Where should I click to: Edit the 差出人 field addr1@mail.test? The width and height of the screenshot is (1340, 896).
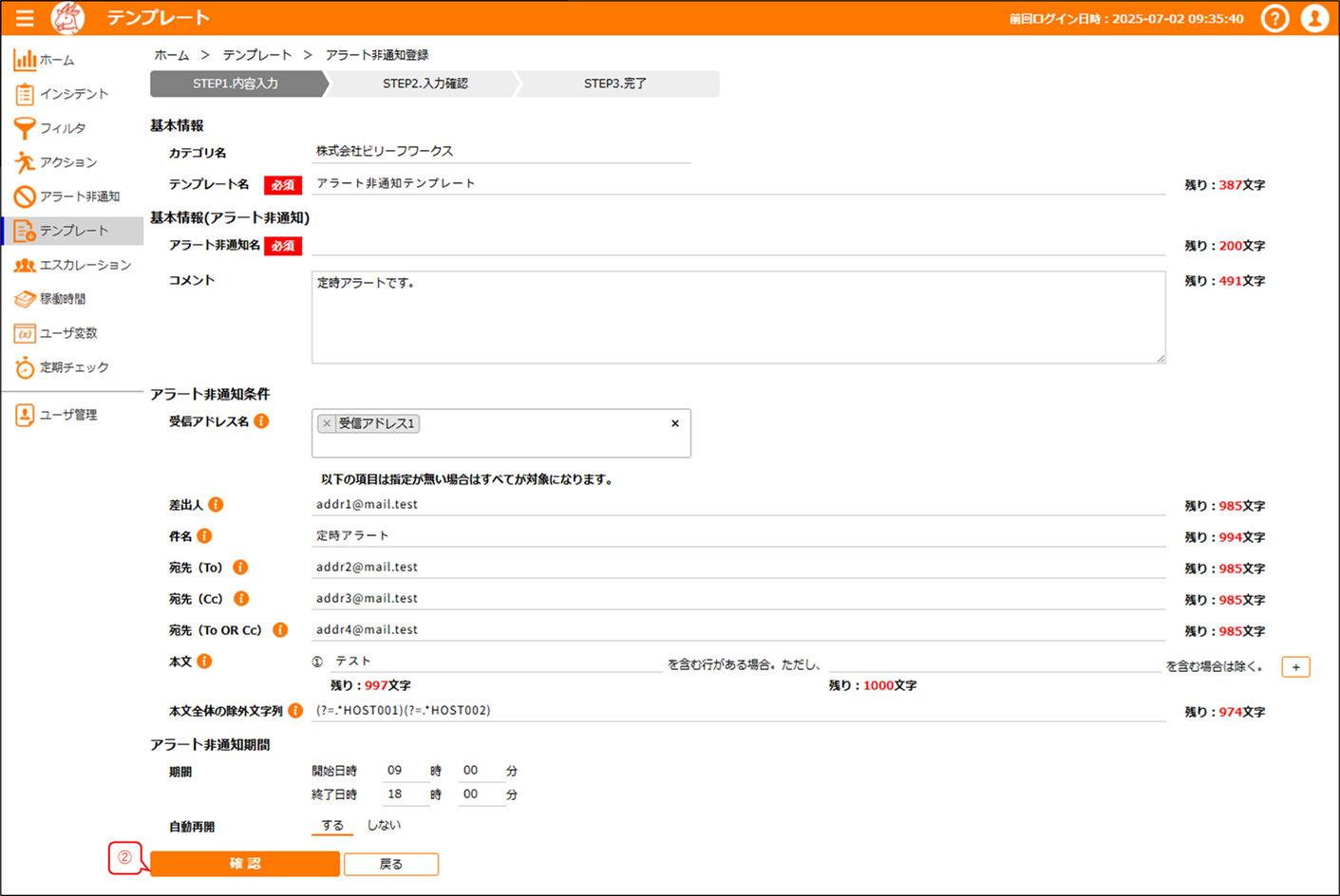739,504
